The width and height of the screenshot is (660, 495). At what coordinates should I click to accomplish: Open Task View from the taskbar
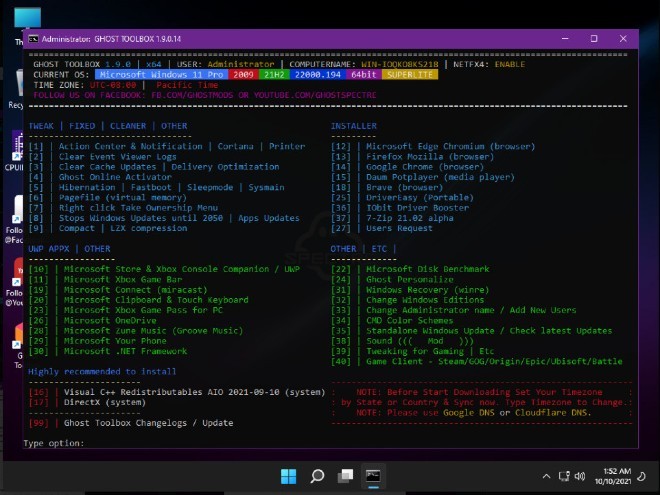pyautogui.click(x=345, y=476)
